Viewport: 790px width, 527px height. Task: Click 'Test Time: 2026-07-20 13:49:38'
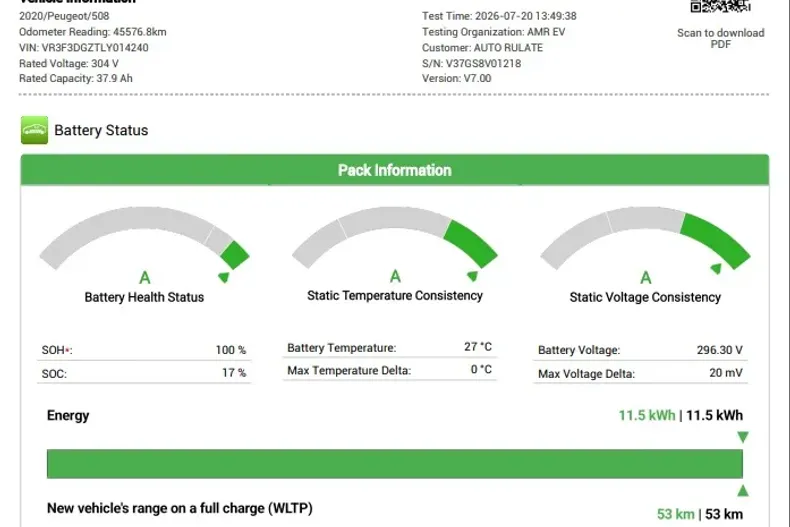click(499, 16)
